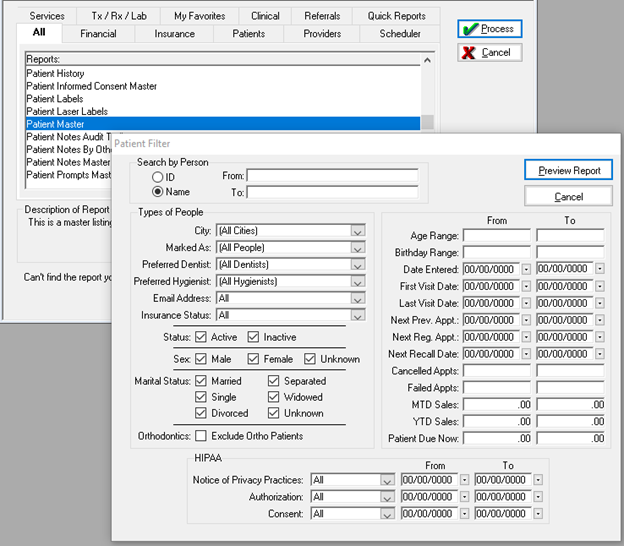Open the Quick Reports tab
The width and height of the screenshot is (624, 546).
click(396, 16)
